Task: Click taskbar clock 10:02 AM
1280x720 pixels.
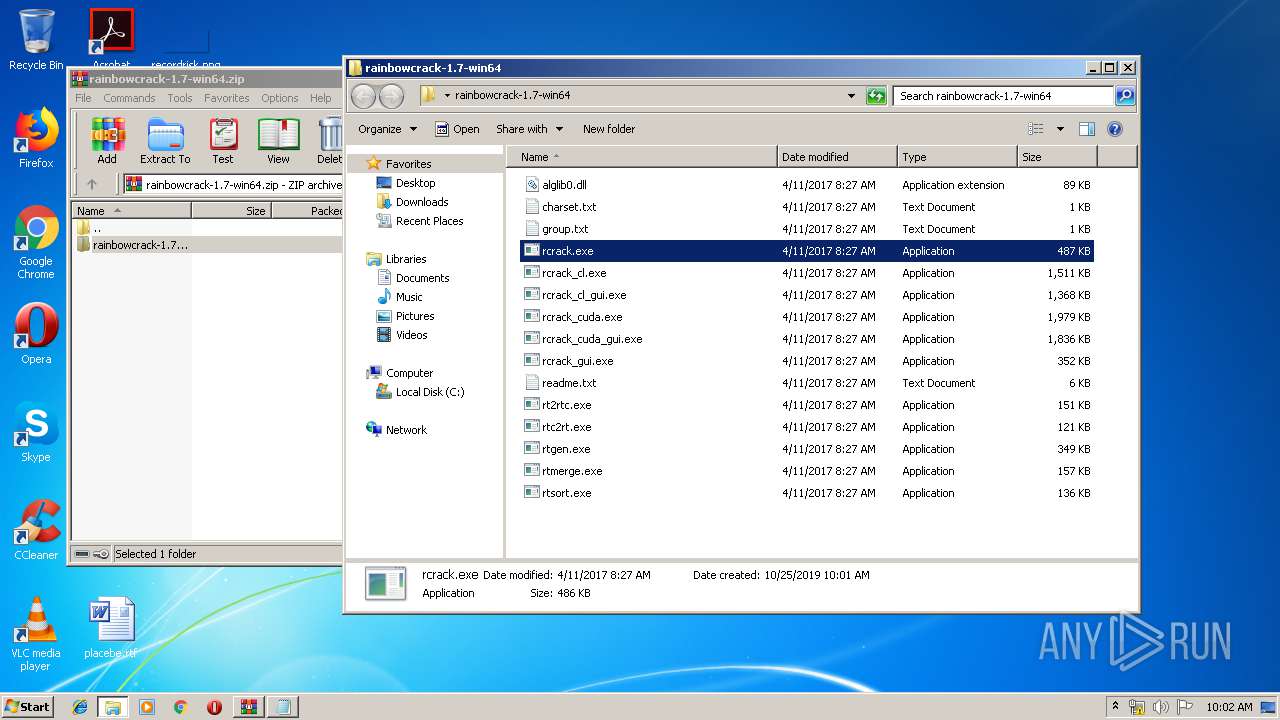Action: (x=1229, y=707)
